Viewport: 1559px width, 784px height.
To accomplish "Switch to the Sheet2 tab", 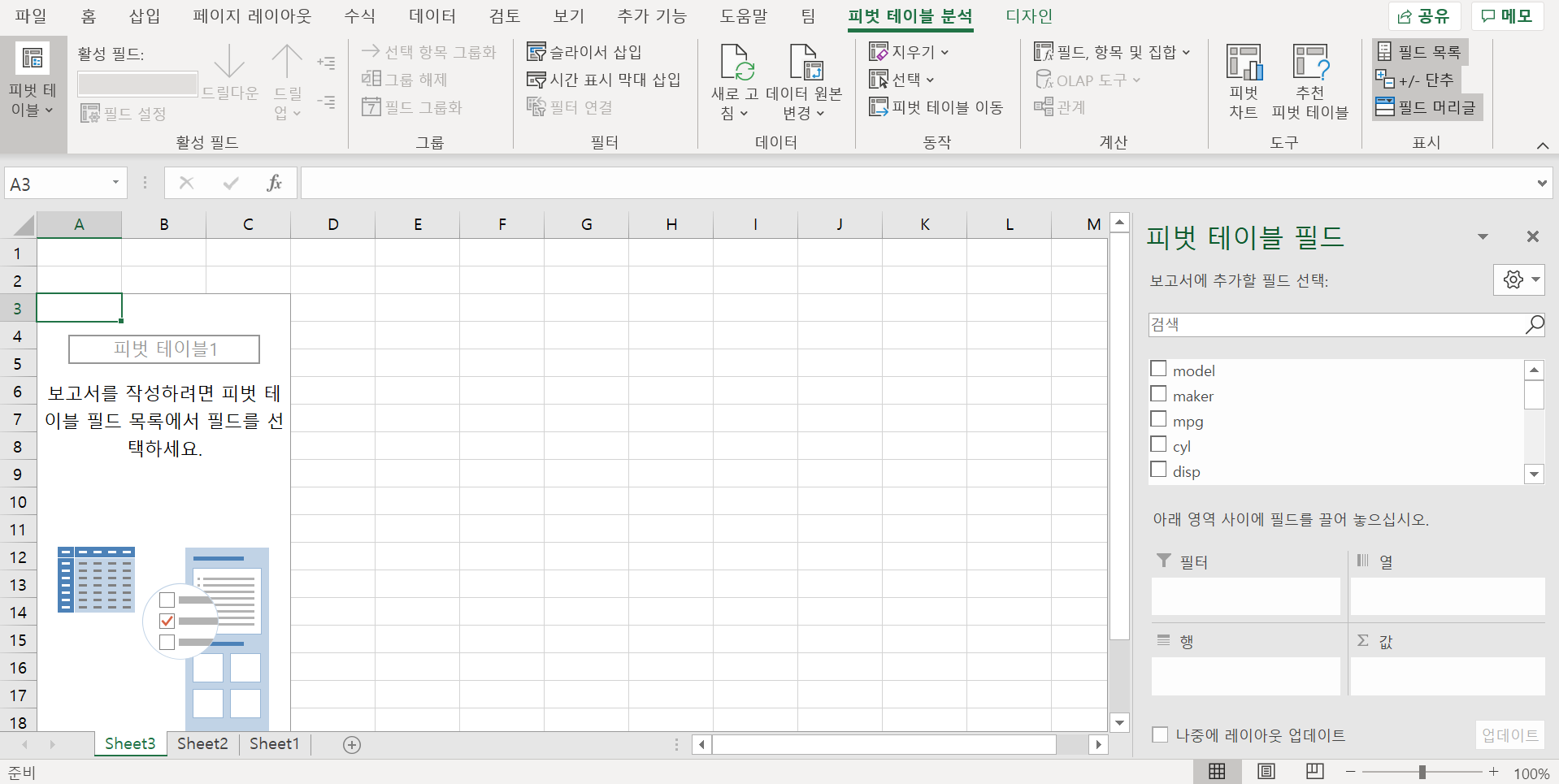I will (x=202, y=743).
